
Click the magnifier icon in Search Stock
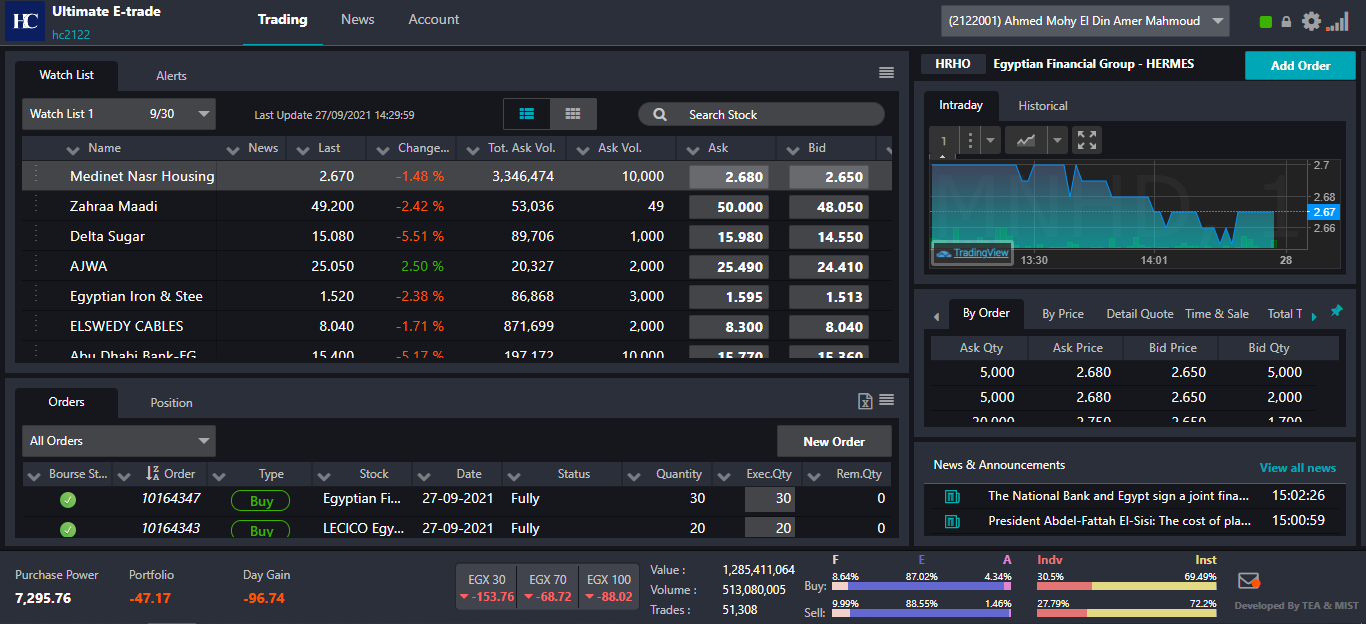pos(660,115)
